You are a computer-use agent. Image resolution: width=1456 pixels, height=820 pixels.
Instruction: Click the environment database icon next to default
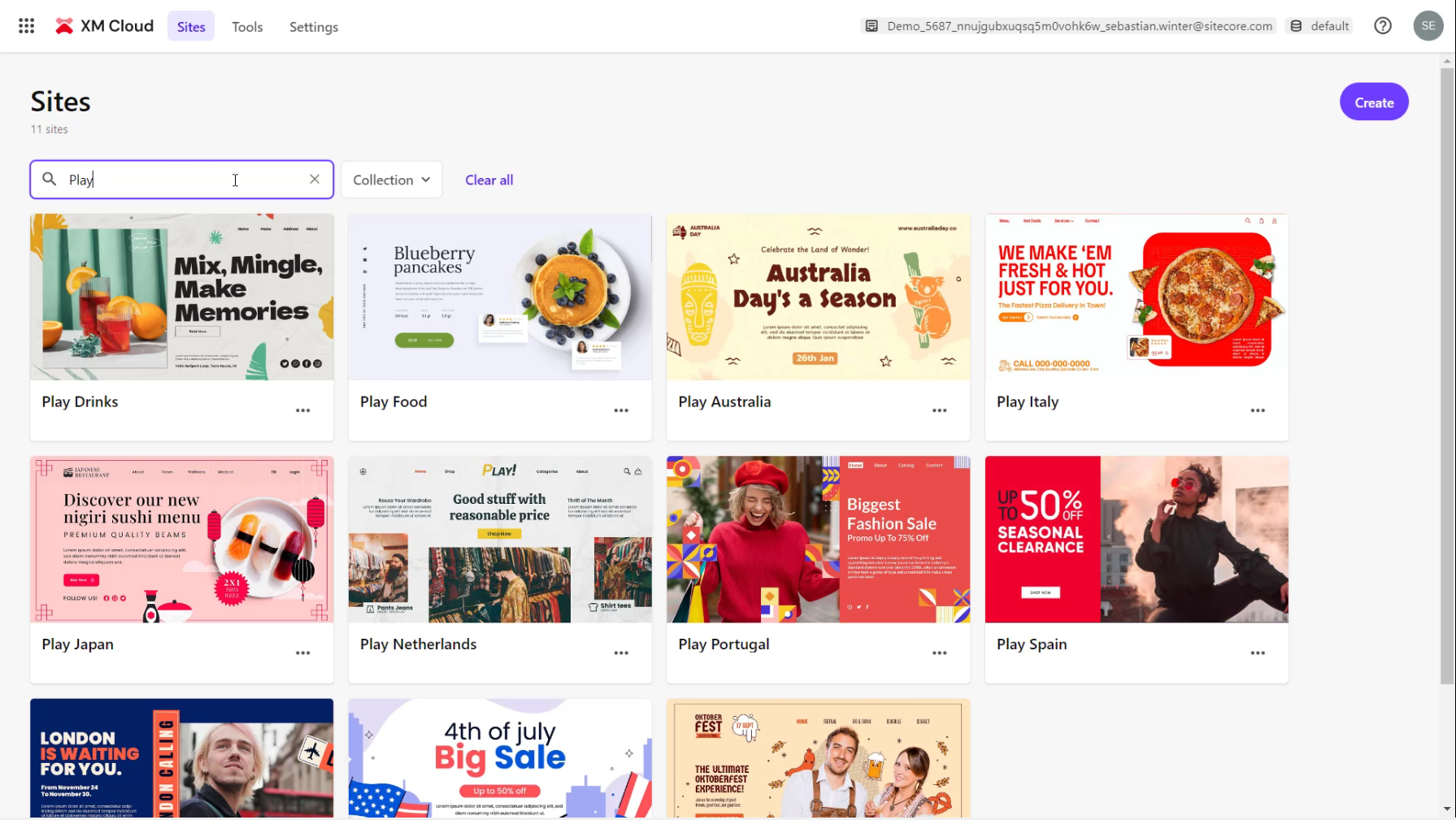click(1296, 26)
